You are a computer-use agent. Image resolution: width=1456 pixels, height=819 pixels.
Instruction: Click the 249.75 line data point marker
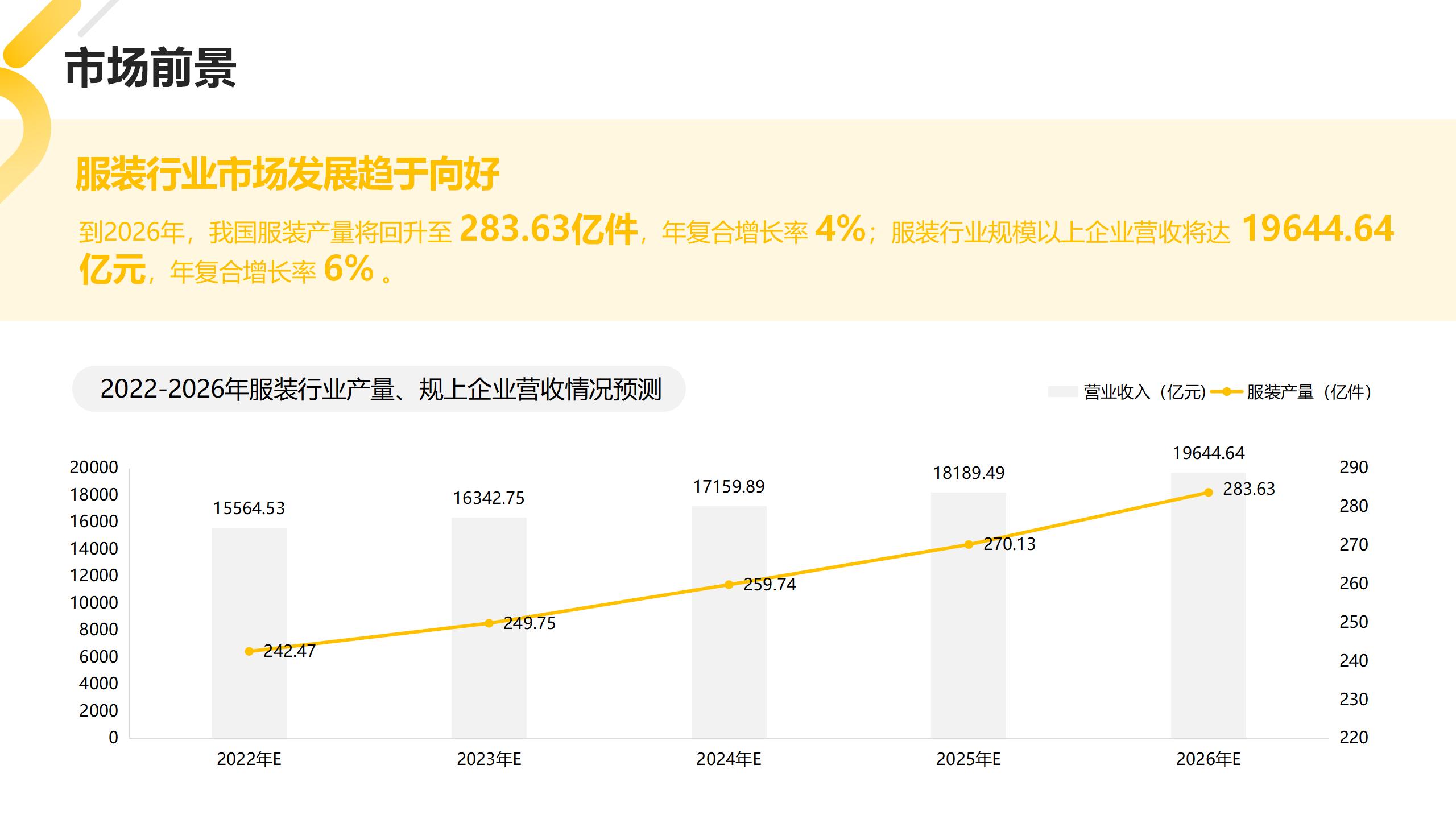tap(489, 623)
